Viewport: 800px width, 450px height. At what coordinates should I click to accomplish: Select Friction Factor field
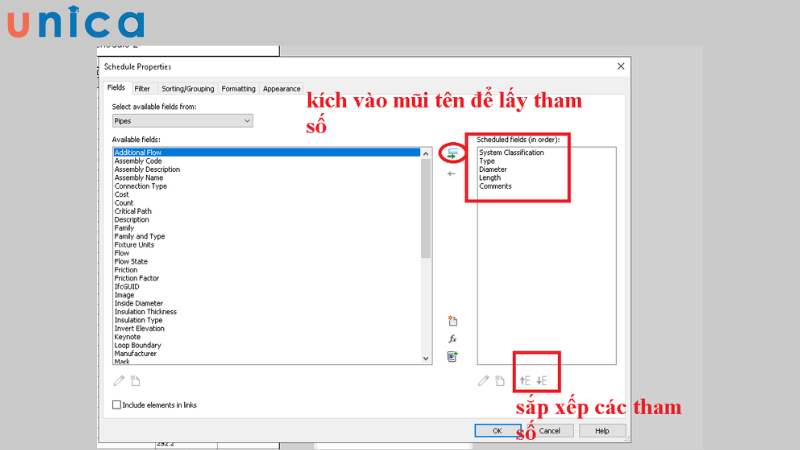click(137, 278)
